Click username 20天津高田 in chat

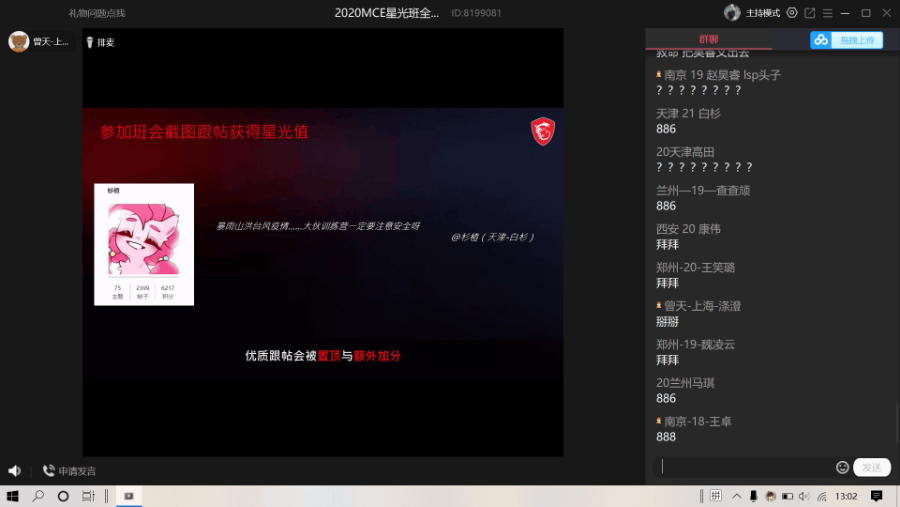(685, 152)
